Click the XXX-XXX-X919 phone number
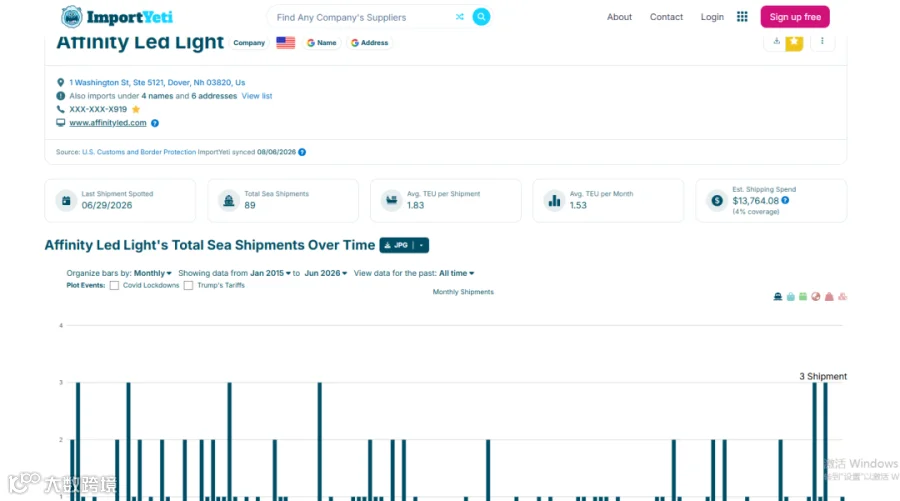The height and width of the screenshot is (501, 900). (98, 109)
